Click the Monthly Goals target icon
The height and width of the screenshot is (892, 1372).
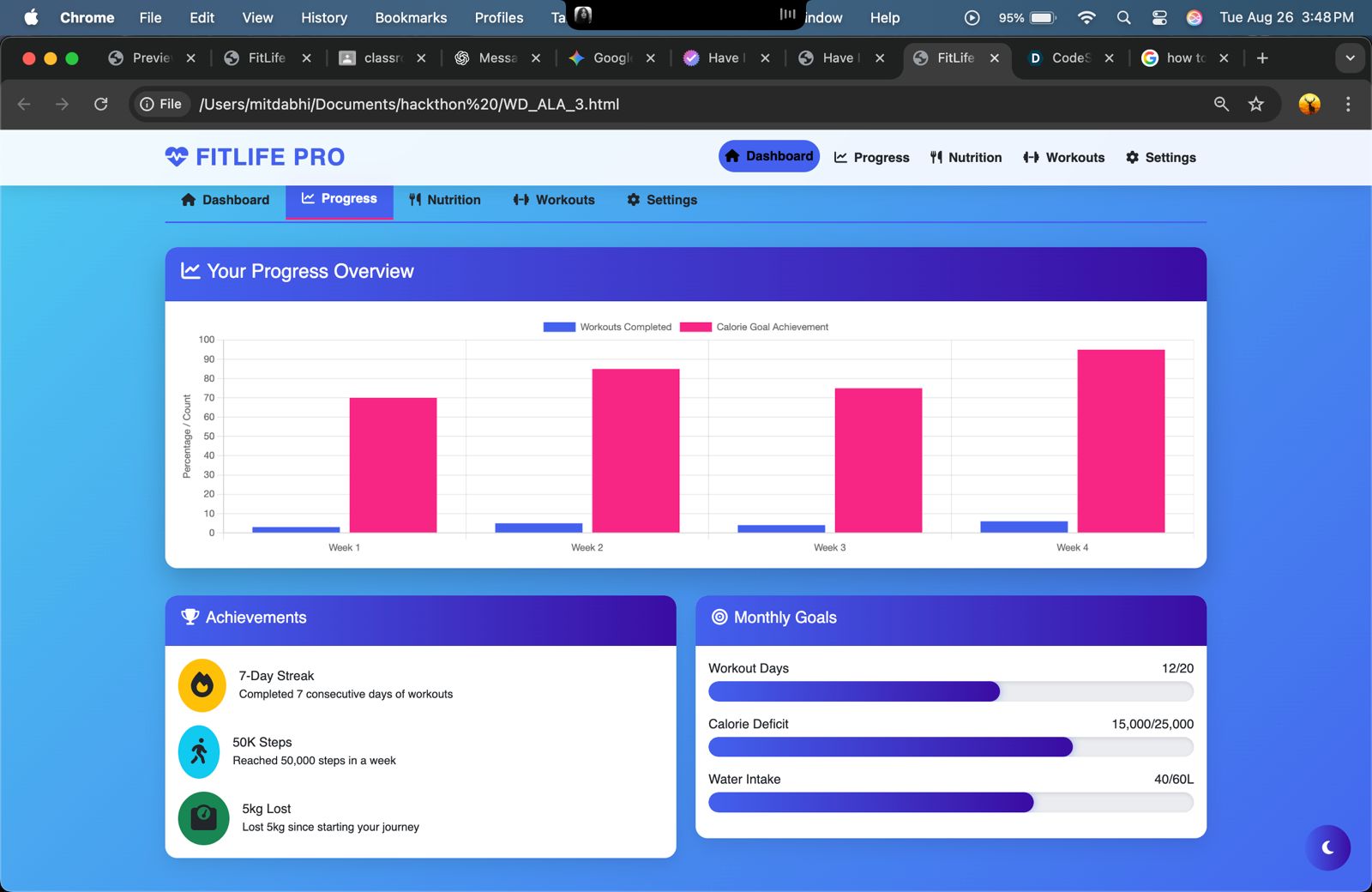(719, 617)
